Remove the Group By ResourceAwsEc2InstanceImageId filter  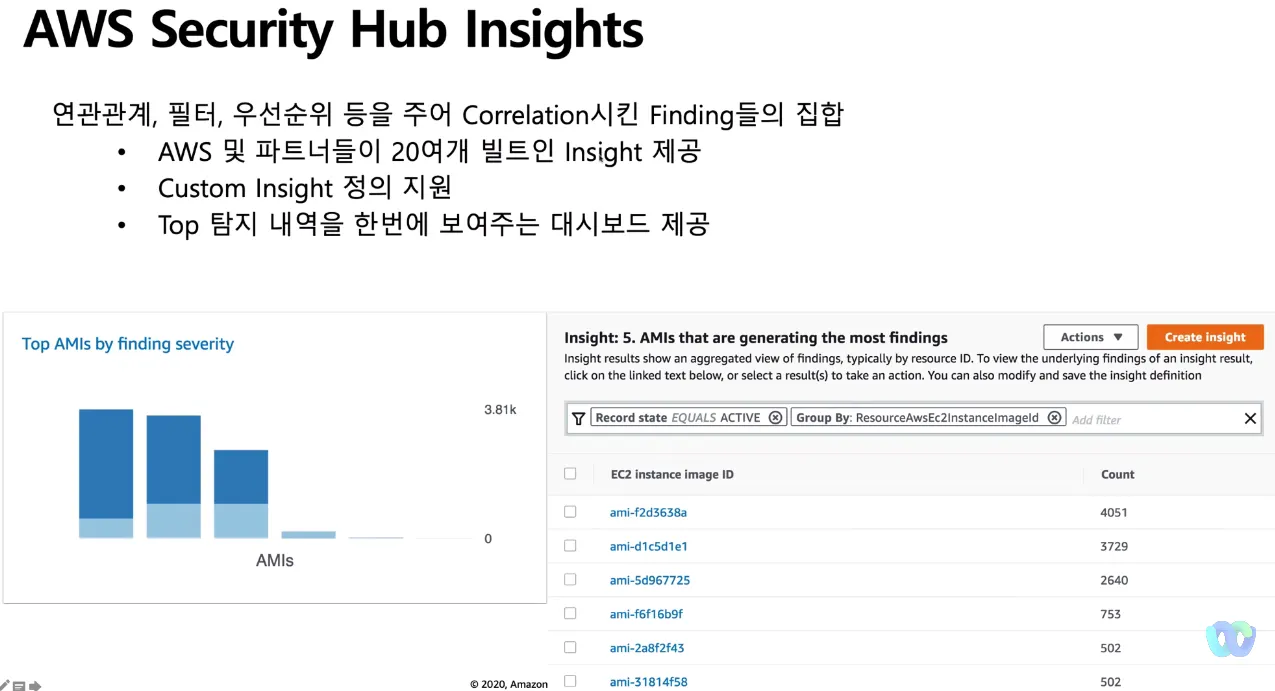tap(1054, 418)
